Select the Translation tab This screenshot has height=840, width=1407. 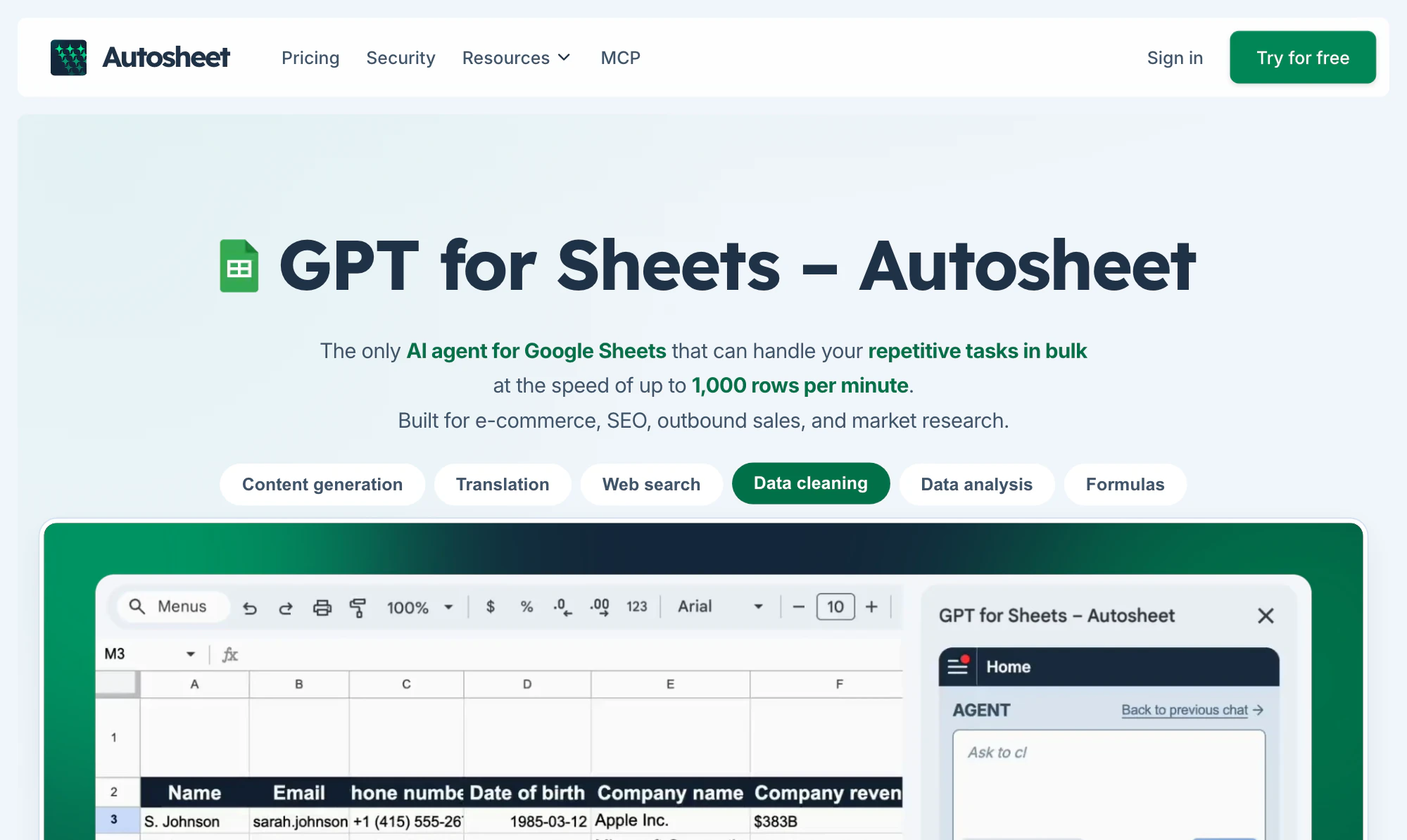(503, 485)
